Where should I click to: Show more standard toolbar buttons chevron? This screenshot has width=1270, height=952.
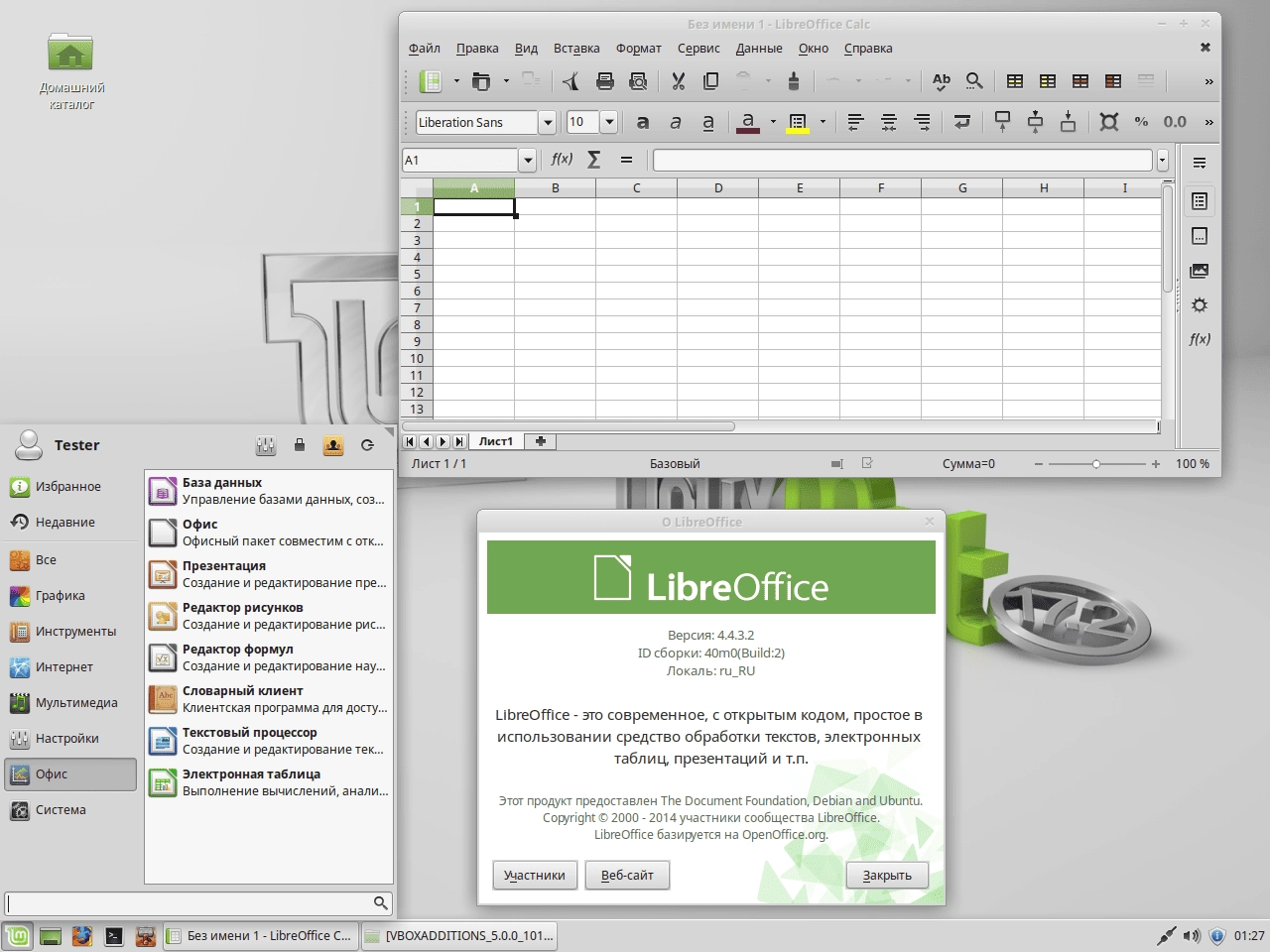[1208, 81]
